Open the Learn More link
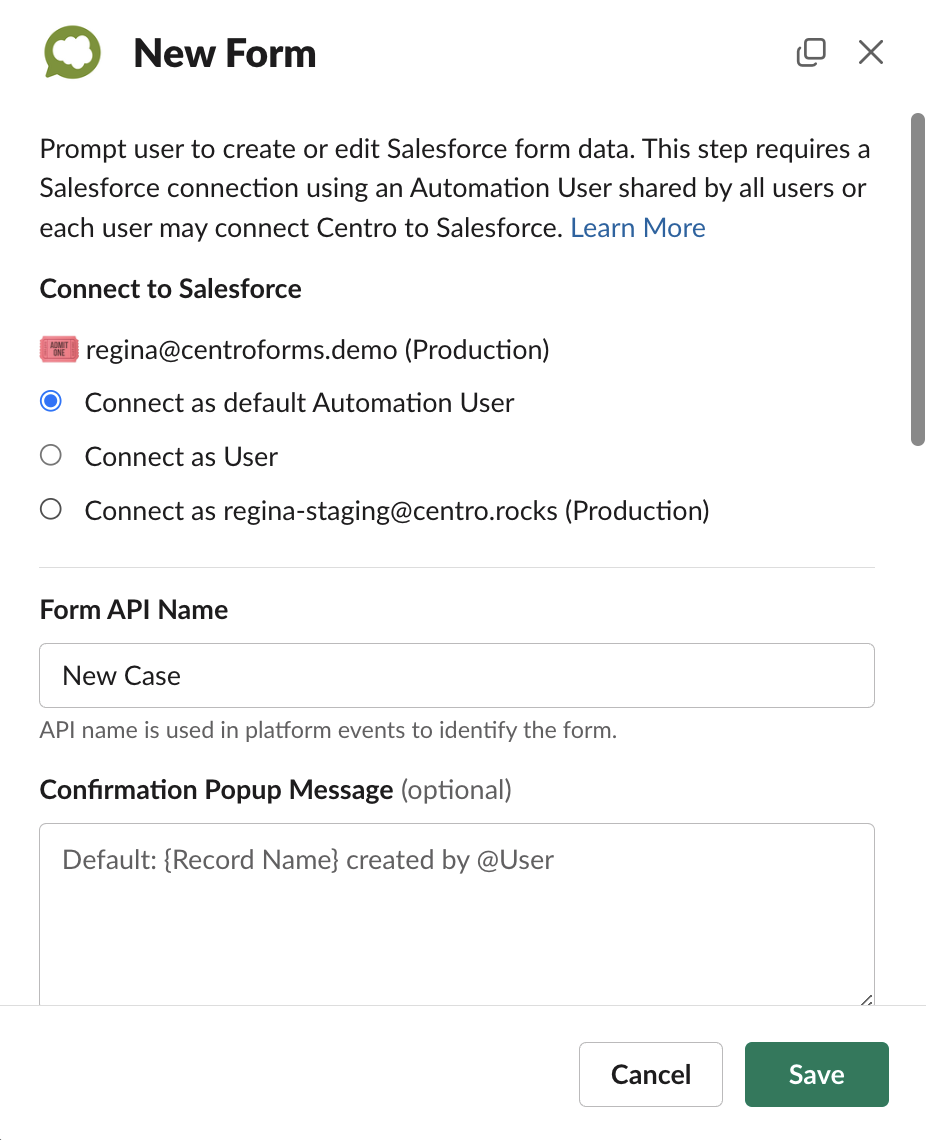Screen dimensions: 926x1140 [637, 228]
